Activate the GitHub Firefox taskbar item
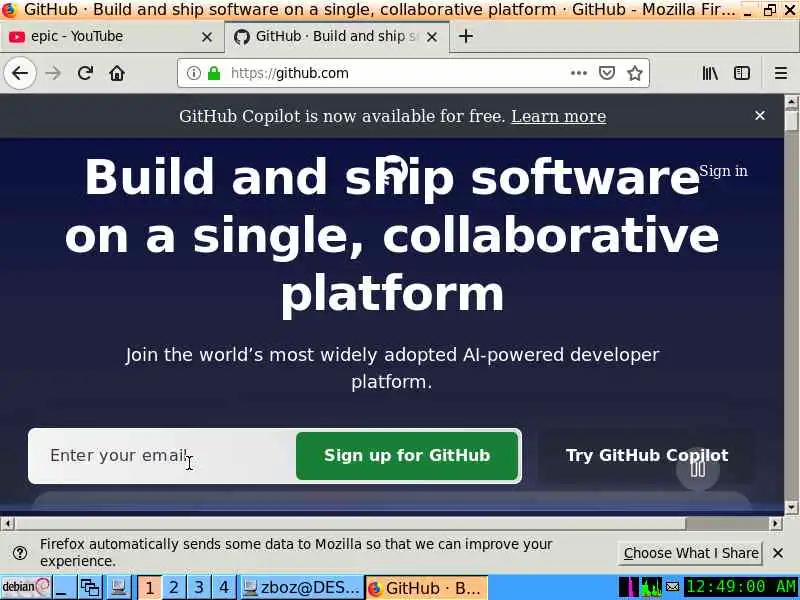 [x=426, y=587]
